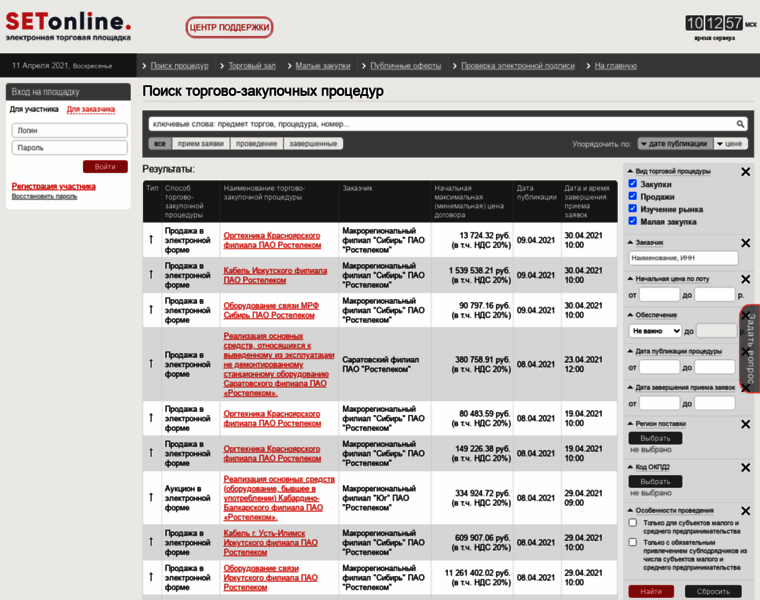This screenshot has height=600, width=760.
Task: Click the search magnifier icon in keyword field
Action: pos(740,124)
